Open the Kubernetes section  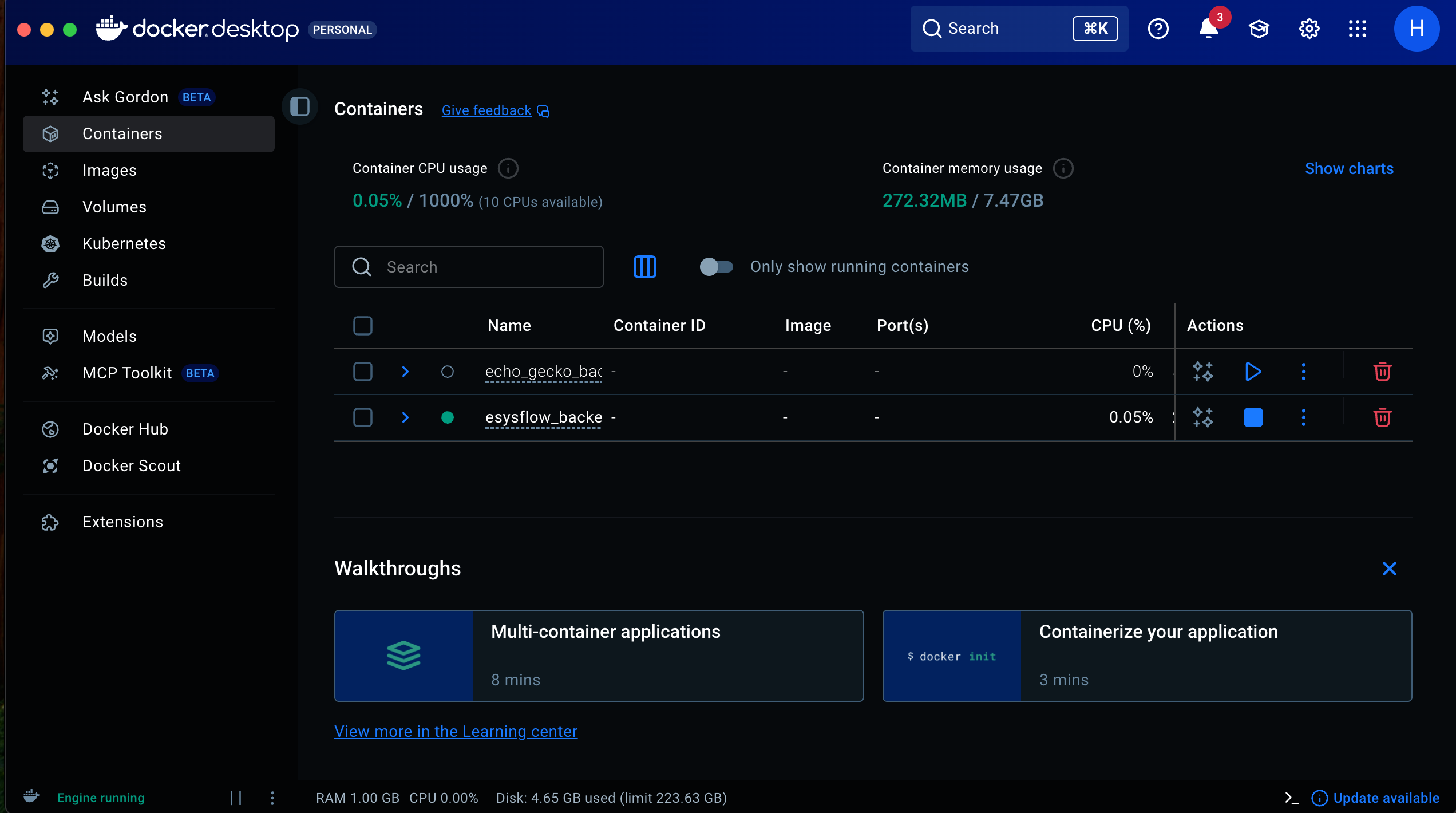(x=148, y=243)
